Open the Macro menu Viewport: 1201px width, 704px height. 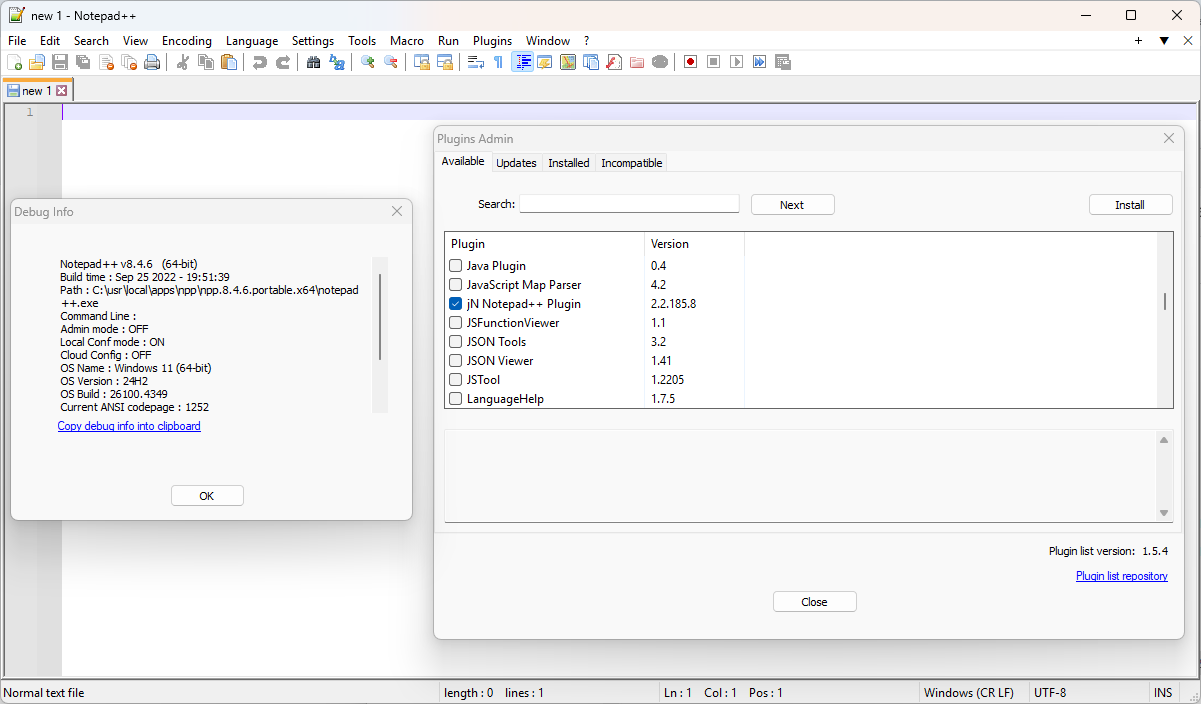click(x=407, y=41)
